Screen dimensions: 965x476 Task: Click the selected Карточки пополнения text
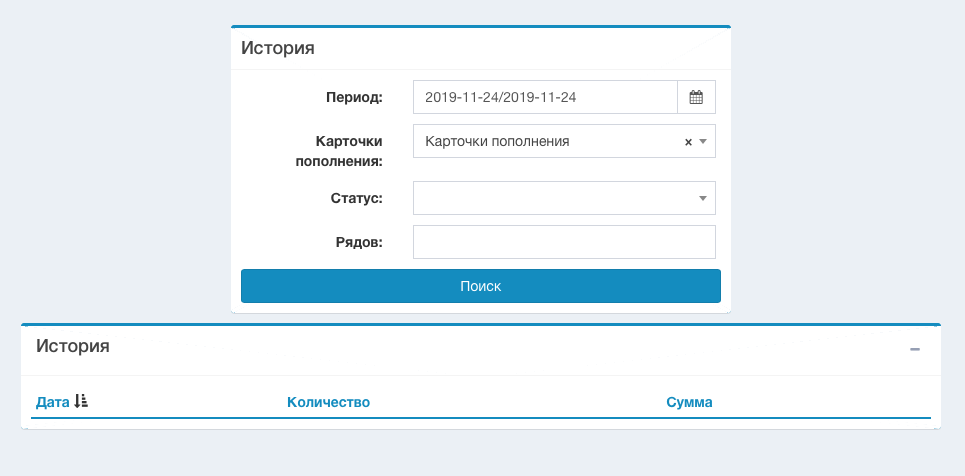(x=497, y=142)
